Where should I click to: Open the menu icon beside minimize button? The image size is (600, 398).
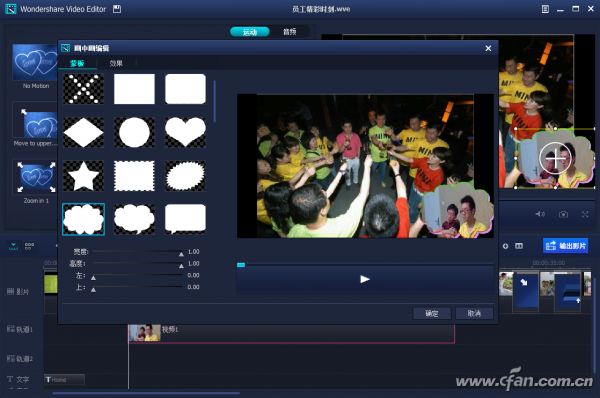click(545, 9)
